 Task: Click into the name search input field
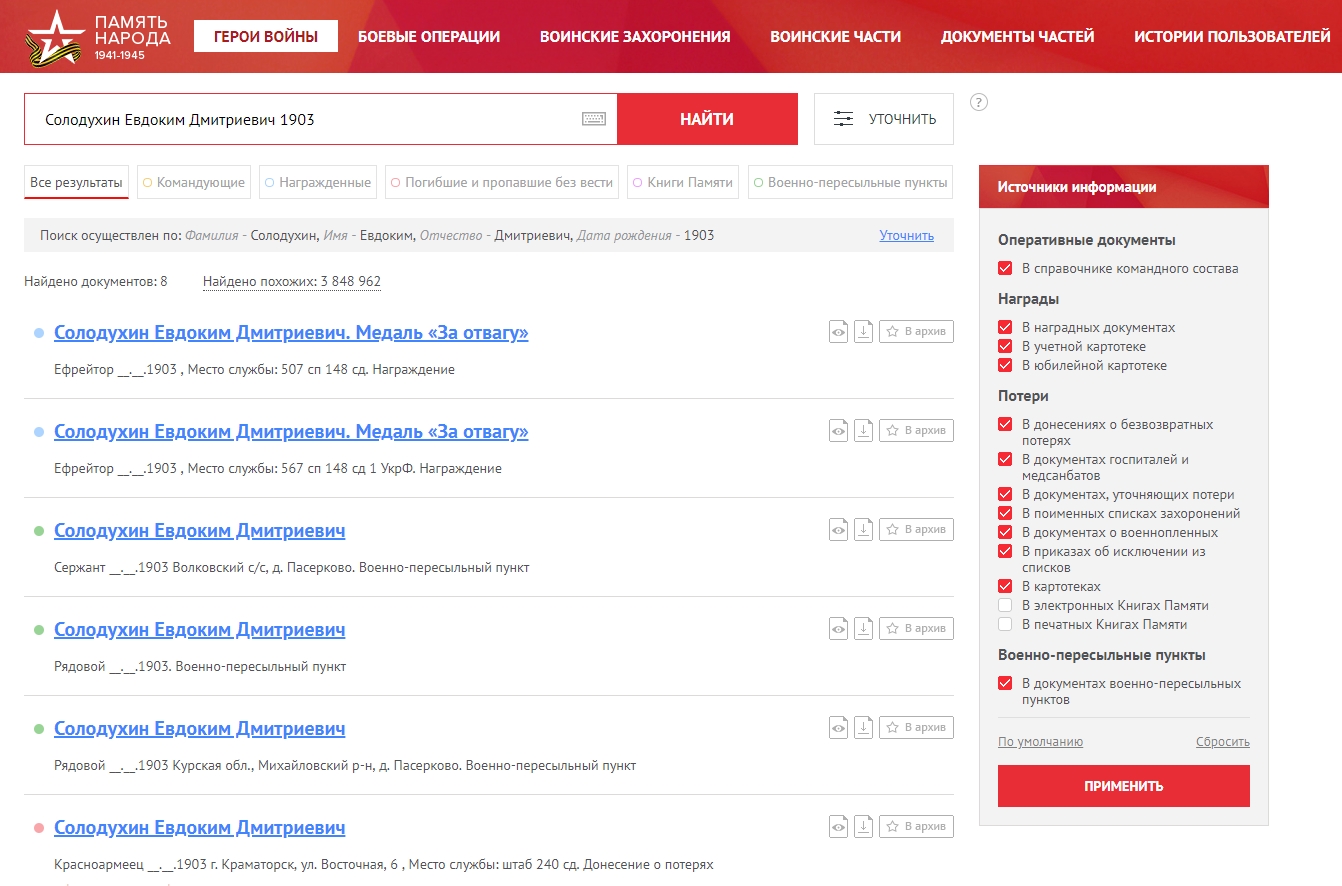[x=300, y=120]
